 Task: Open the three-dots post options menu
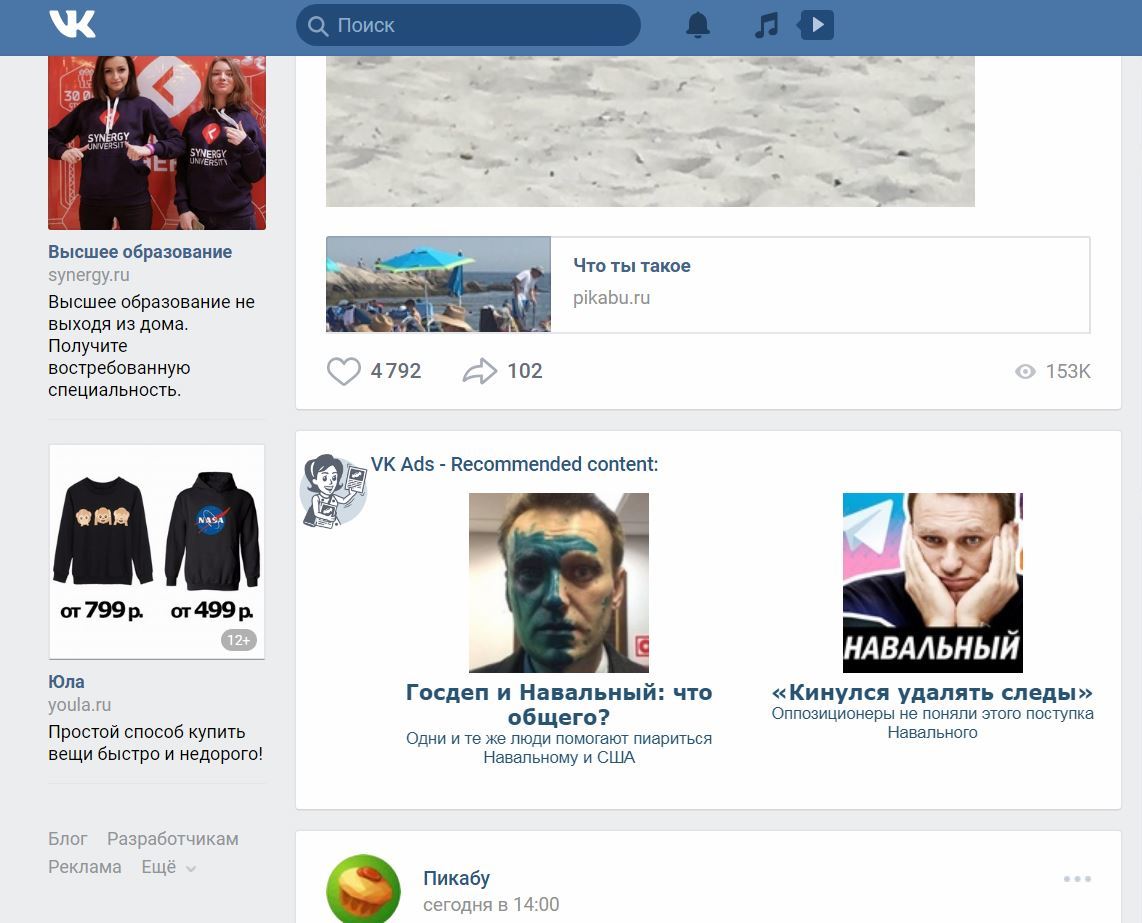click(1077, 879)
